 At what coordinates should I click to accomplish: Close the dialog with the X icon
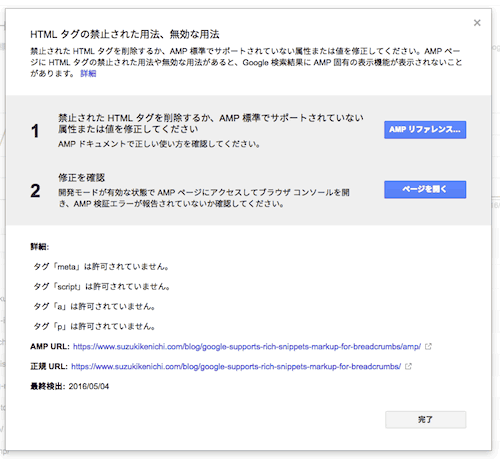pyautogui.click(x=477, y=23)
